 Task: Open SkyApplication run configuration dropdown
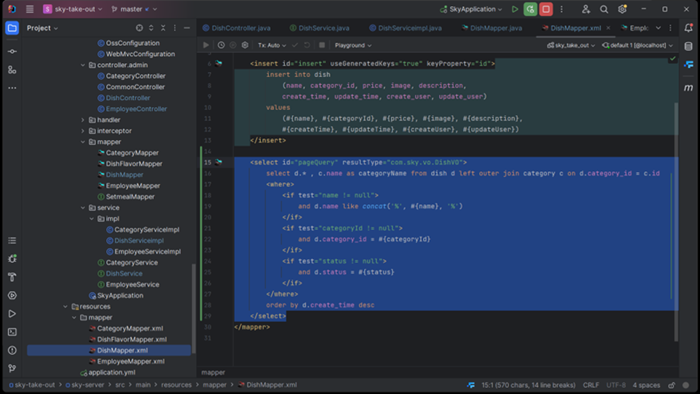coord(471,9)
